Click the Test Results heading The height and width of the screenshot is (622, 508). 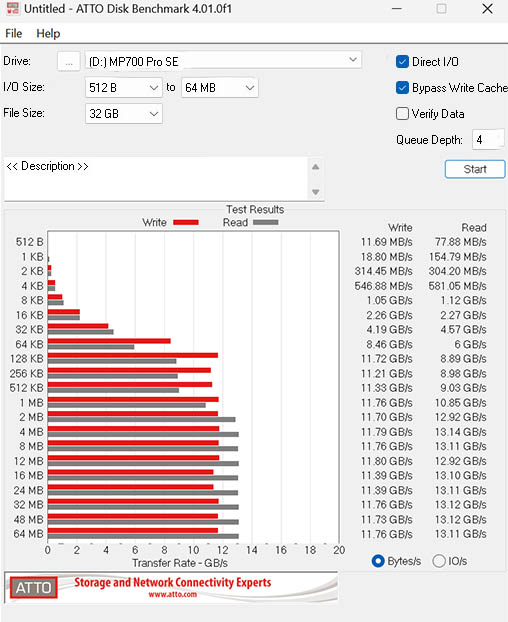click(x=255, y=209)
